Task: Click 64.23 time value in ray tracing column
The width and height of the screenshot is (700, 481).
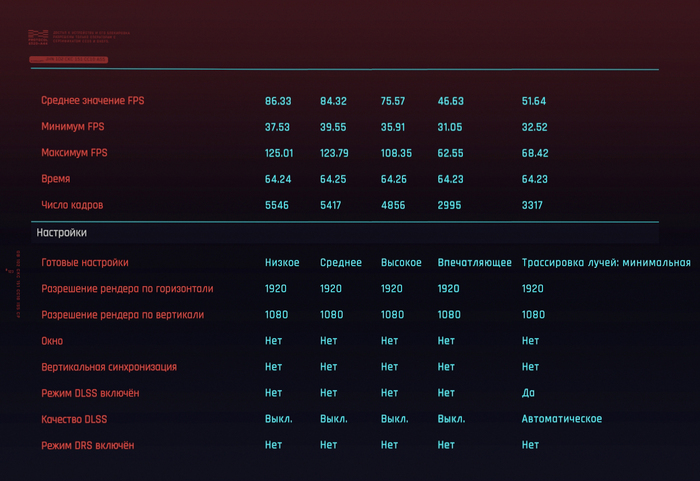Action: tap(534, 180)
